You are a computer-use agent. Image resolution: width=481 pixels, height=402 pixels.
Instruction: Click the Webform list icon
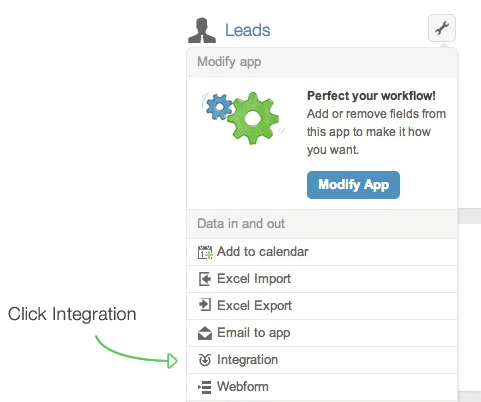pyautogui.click(x=205, y=387)
